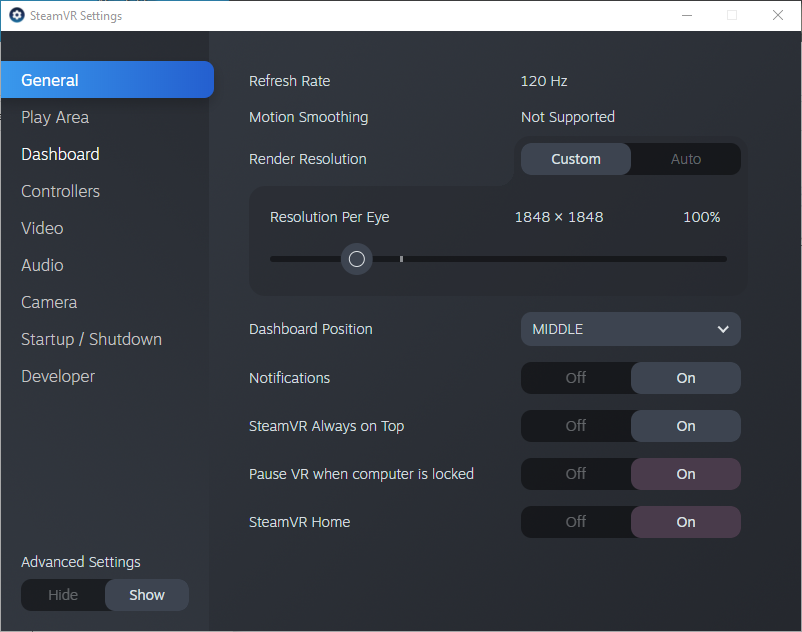Click the SteamVR logo icon in title bar
Viewport: 802px width, 632px height.
[x=16, y=15]
